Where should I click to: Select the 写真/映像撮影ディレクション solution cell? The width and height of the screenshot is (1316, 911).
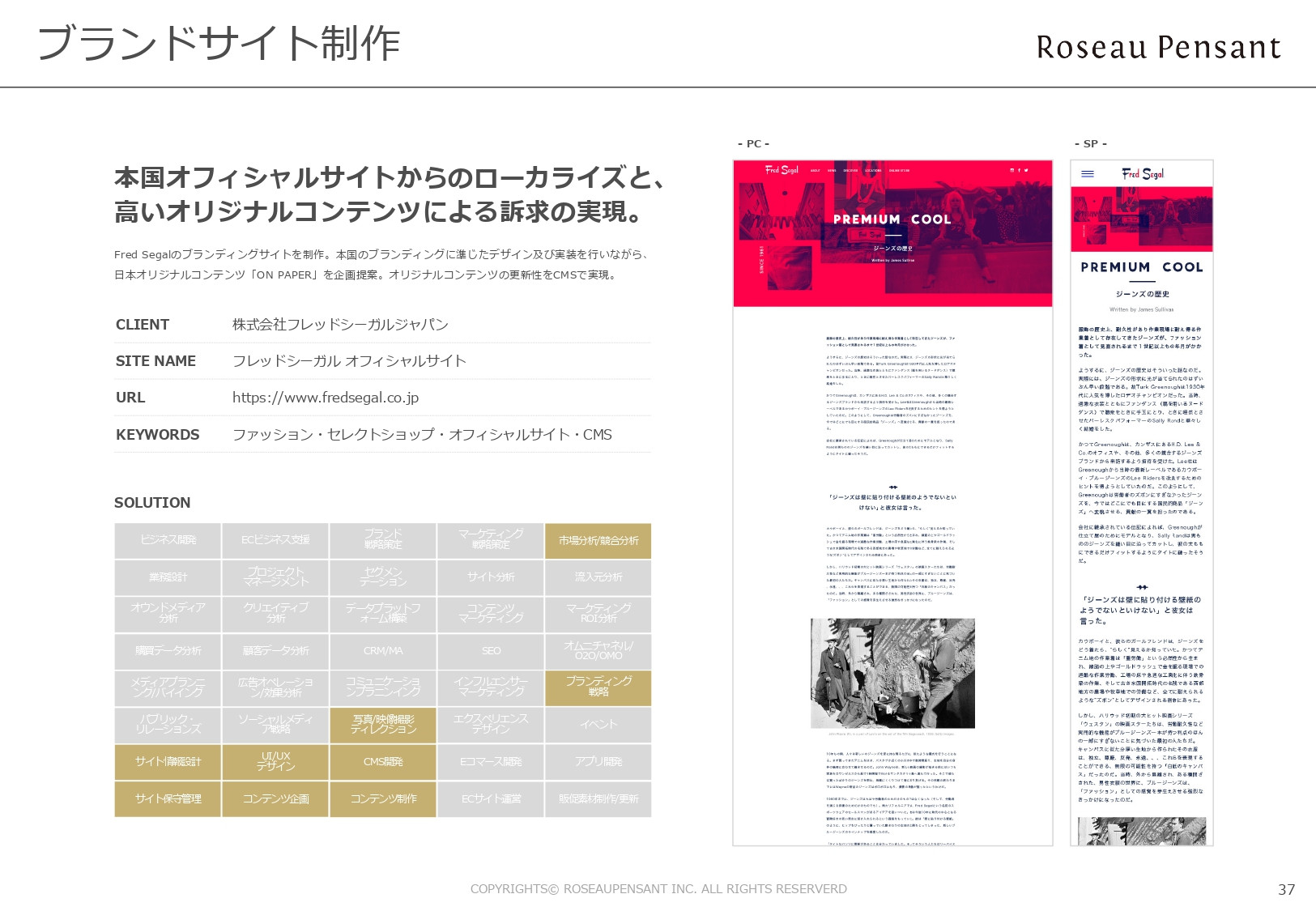pos(382,726)
